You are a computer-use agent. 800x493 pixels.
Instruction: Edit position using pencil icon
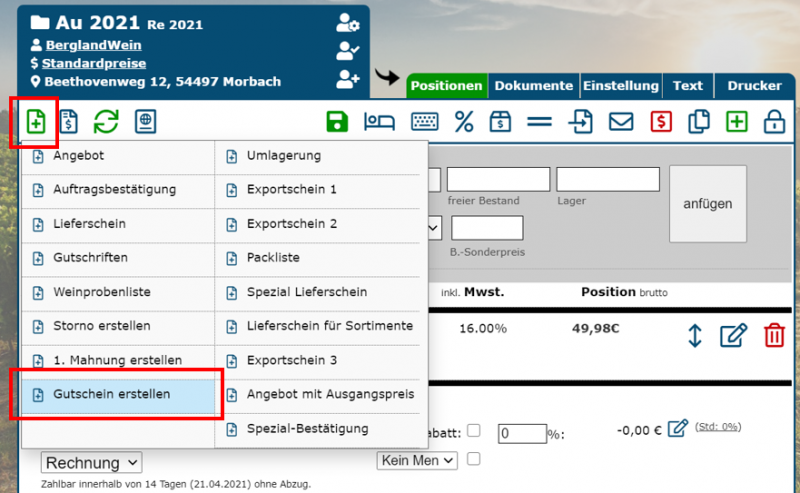pyautogui.click(x=734, y=335)
